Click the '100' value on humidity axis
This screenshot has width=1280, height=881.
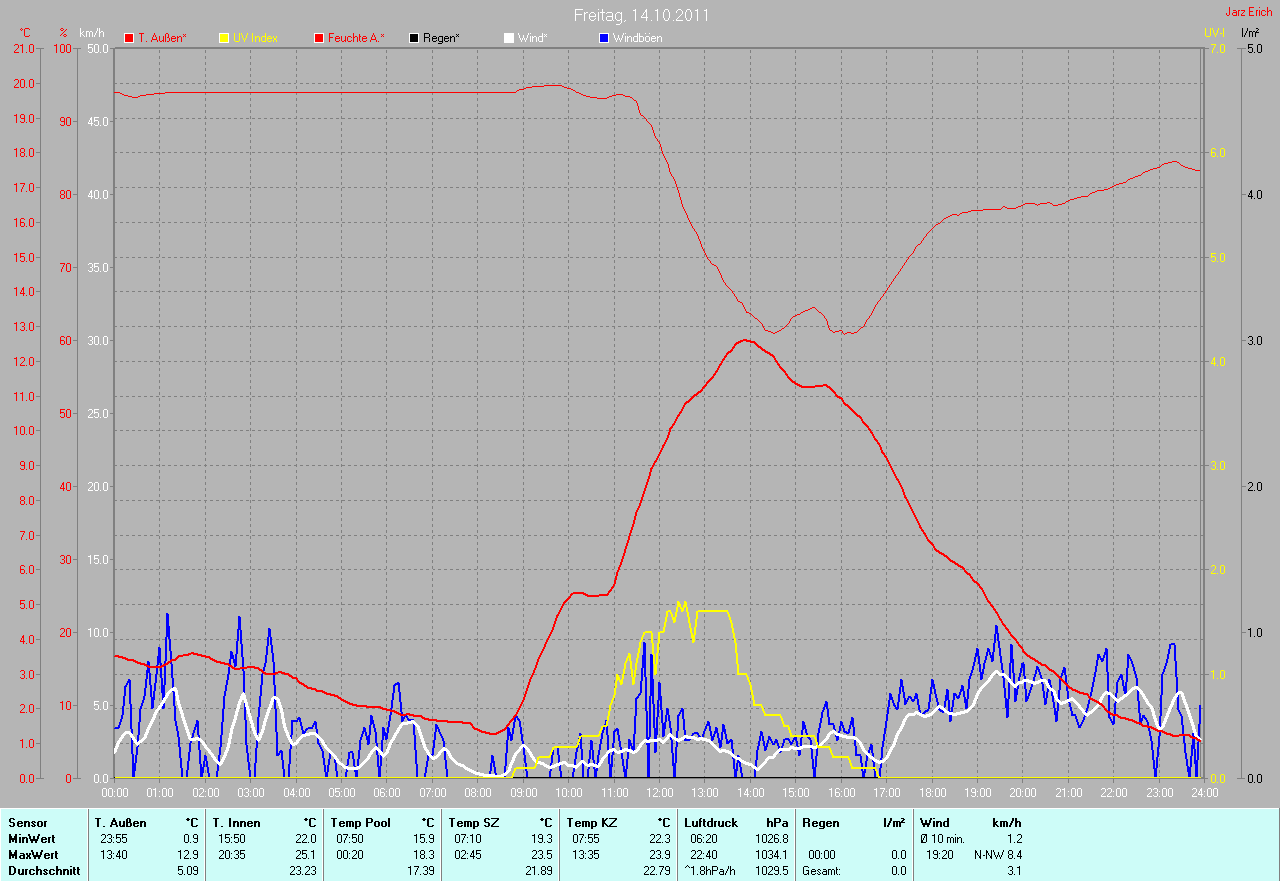64,48
